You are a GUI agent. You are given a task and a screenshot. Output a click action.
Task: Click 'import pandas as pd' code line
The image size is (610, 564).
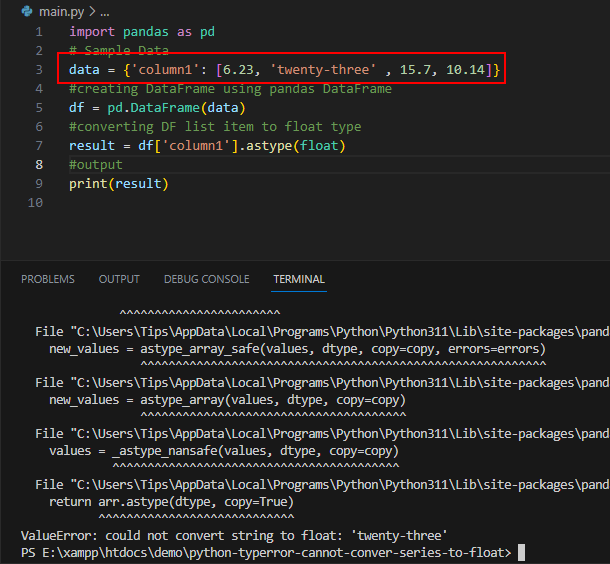(x=142, y=32)
